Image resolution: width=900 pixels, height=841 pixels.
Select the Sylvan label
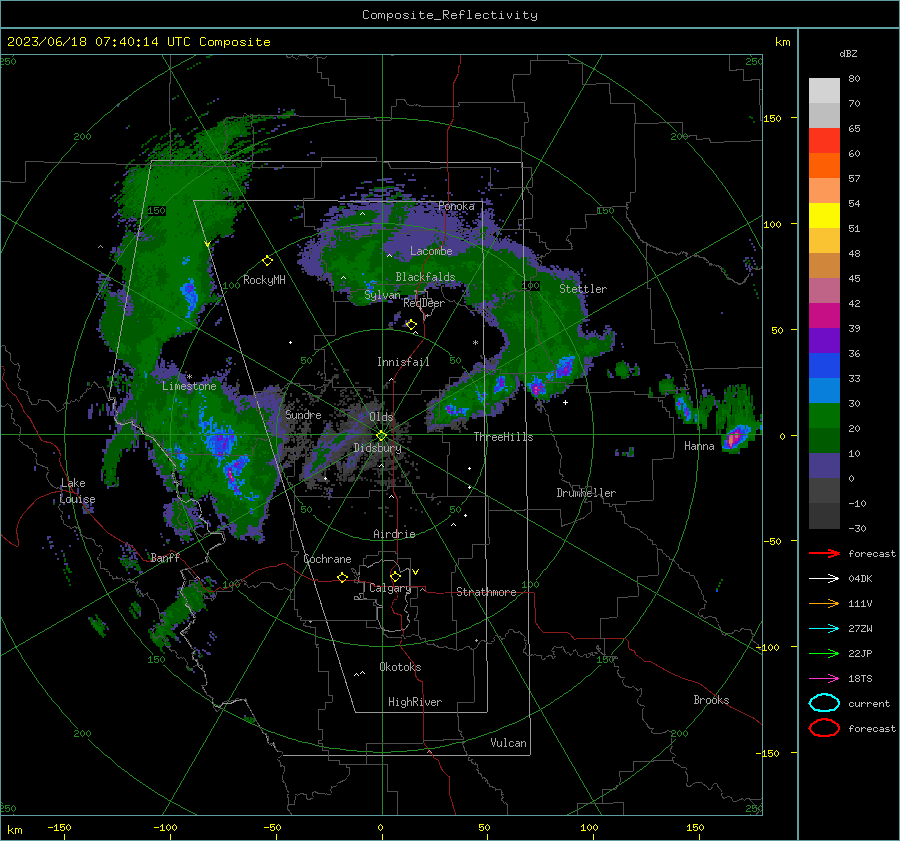(x=382, y=295)
